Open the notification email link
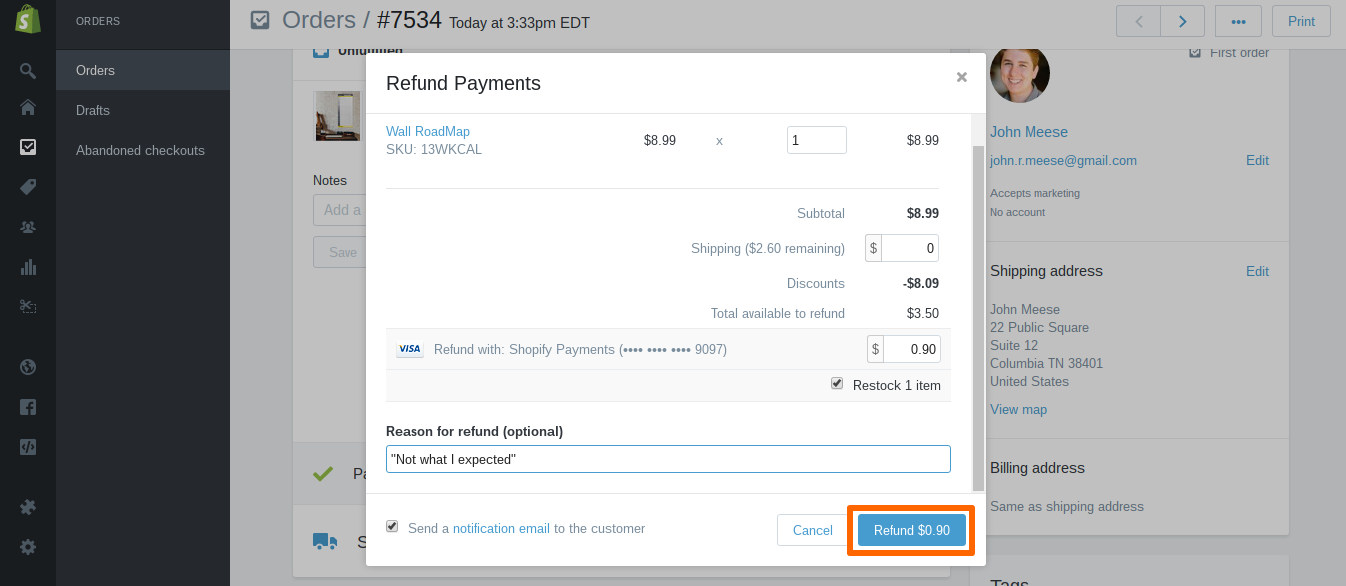 [x=501, y=528]
